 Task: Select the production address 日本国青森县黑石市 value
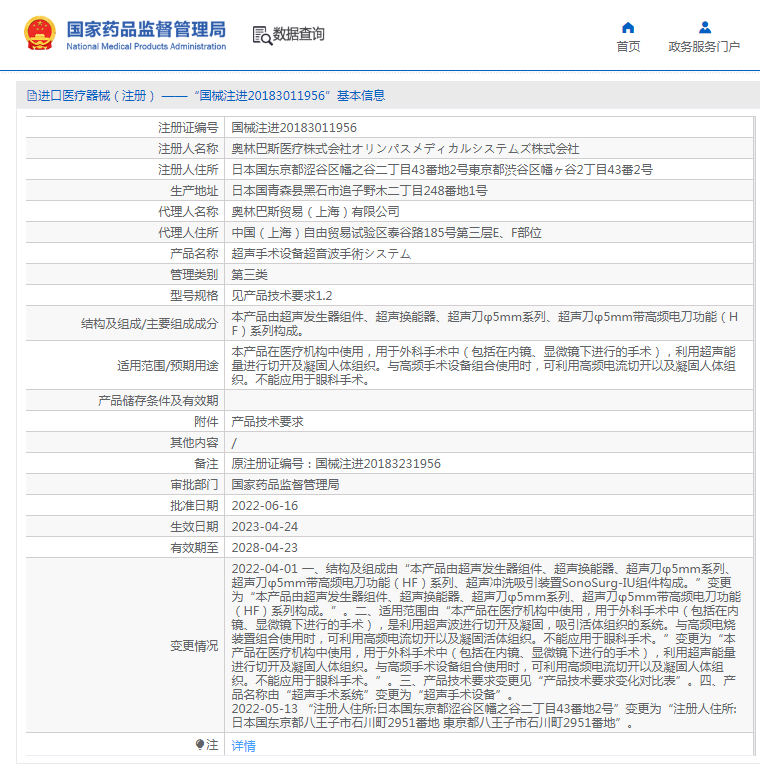tap(359, 191)
